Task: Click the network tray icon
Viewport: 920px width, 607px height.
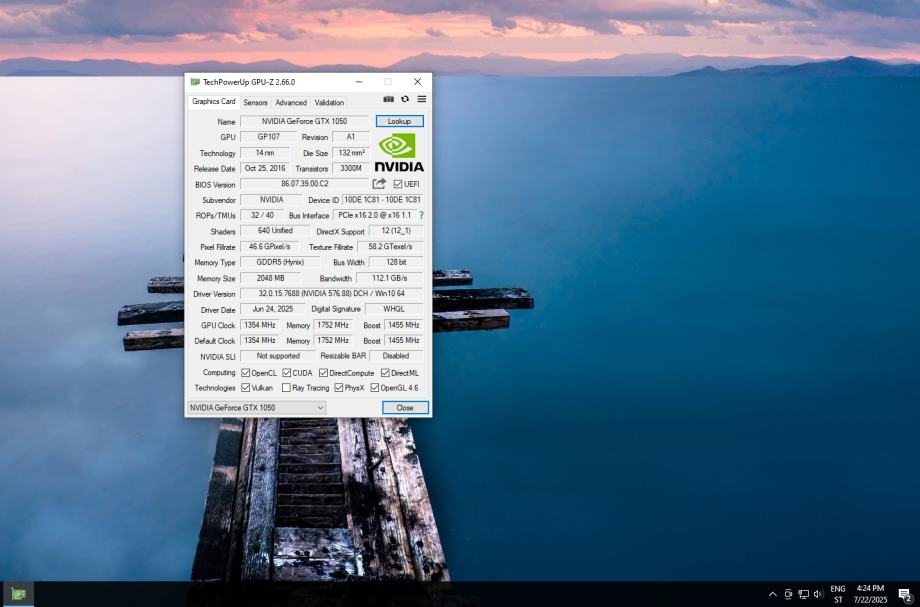Action: [803, 594]
